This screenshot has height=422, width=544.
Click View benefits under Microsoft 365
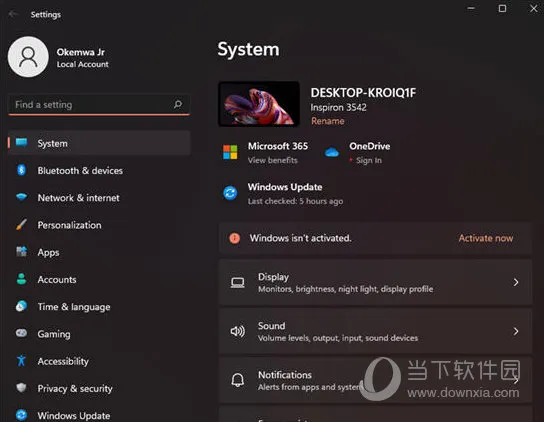(x=273, y=160)
